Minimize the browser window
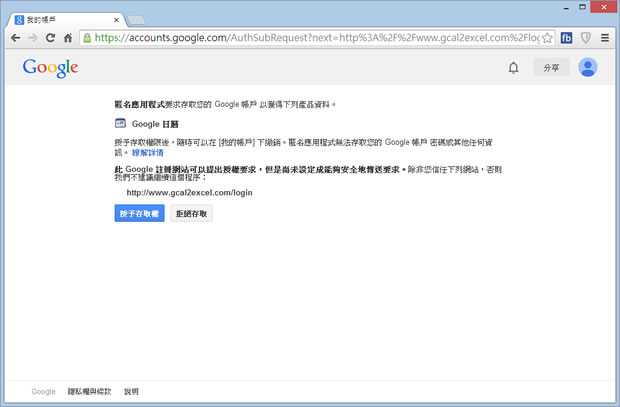The width and height of the screenshot is (620, 407). point(566,7)
